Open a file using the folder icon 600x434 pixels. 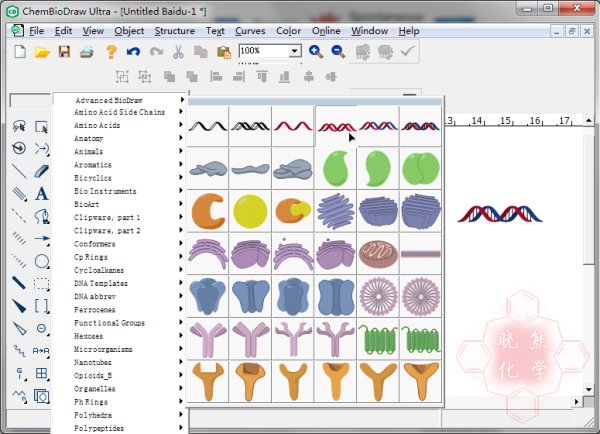pyautogui.click(x=42, y=51)
